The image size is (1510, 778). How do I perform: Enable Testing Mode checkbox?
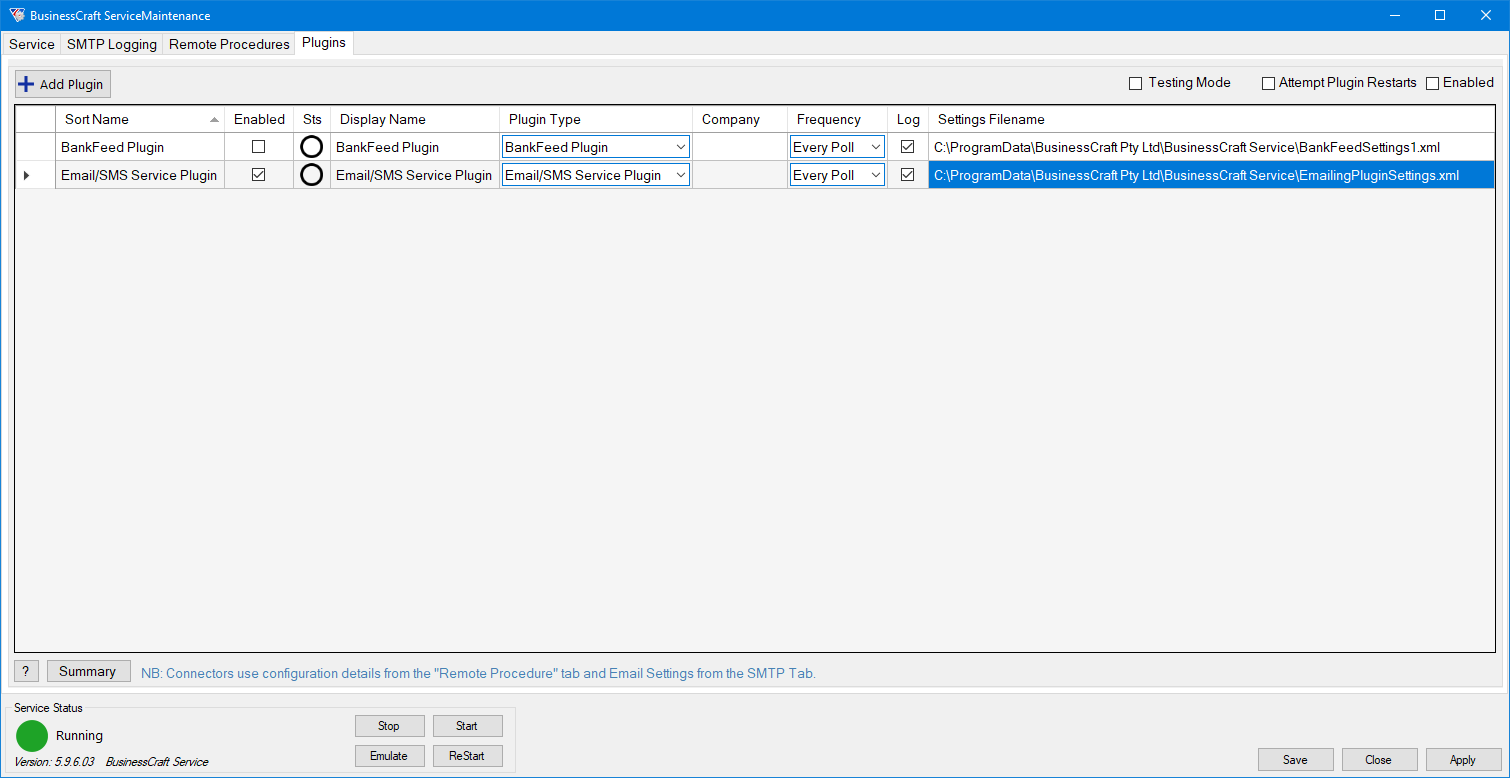[x=1135, y=83]
